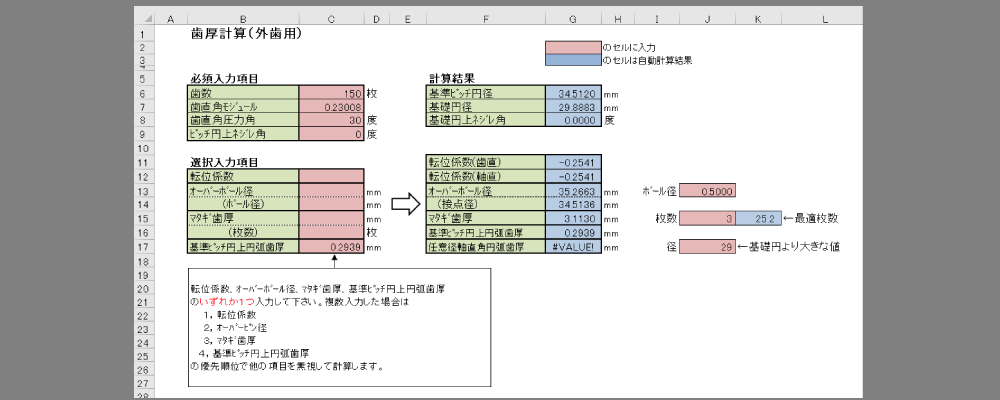Select the pressure angle cell showing 30
The width and height of the screenshot is (1000, 400).
(331, 120)
